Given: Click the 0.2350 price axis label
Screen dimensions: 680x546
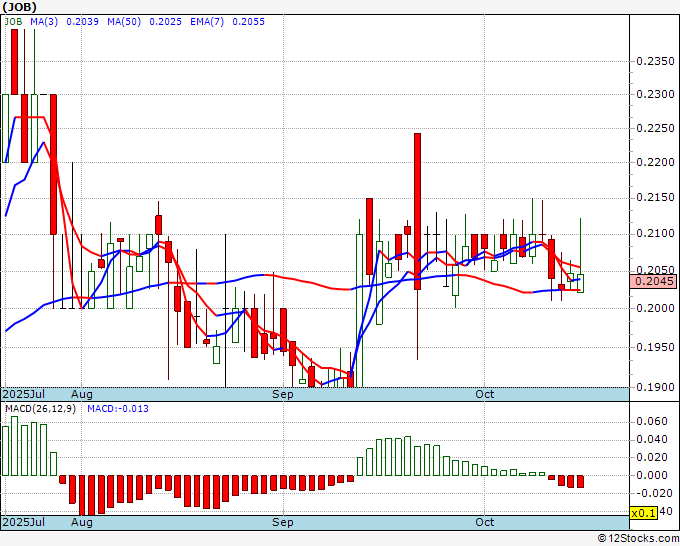Looking at the screenshot, I should 655,61.
